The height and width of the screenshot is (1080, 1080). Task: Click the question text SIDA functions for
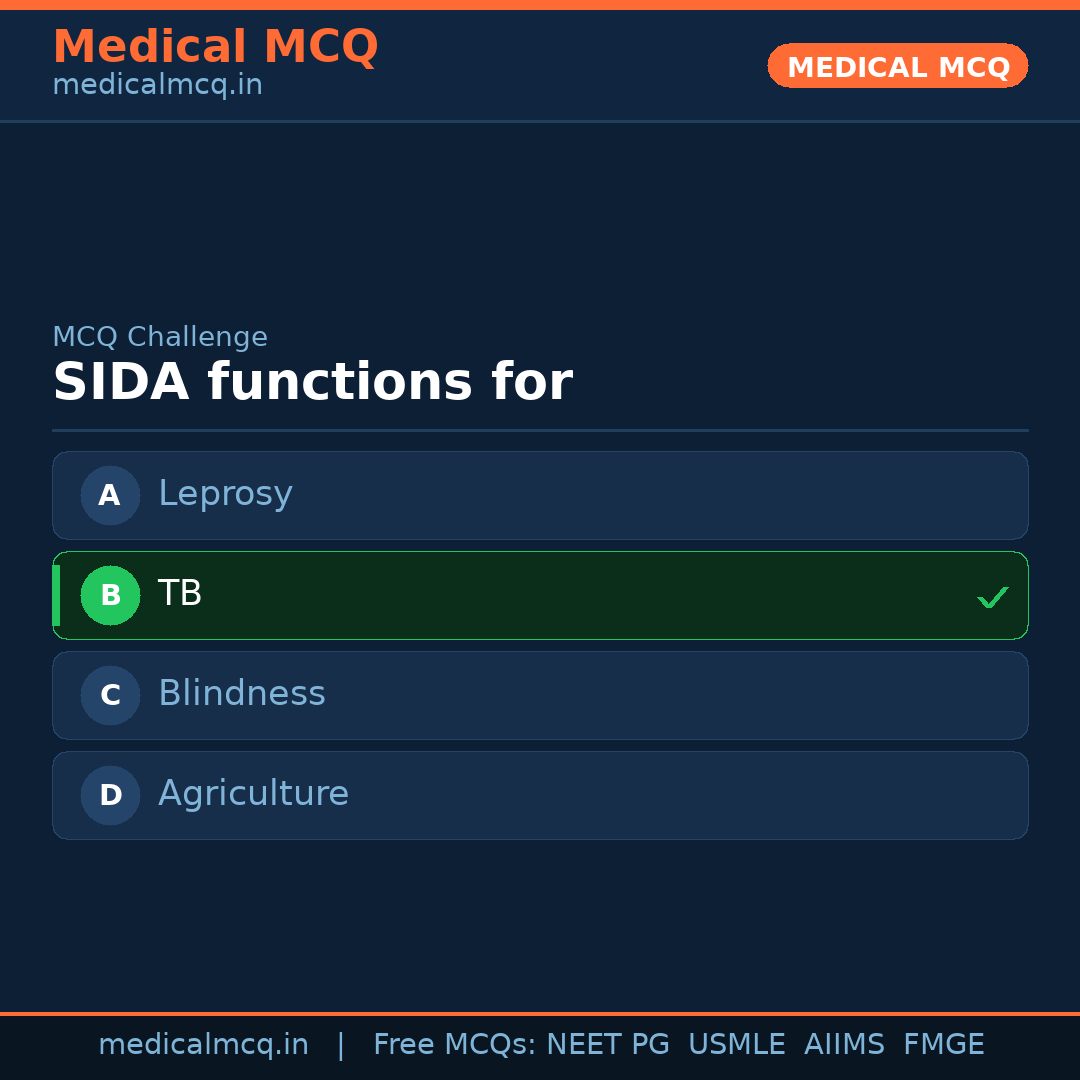pos(312,383)
